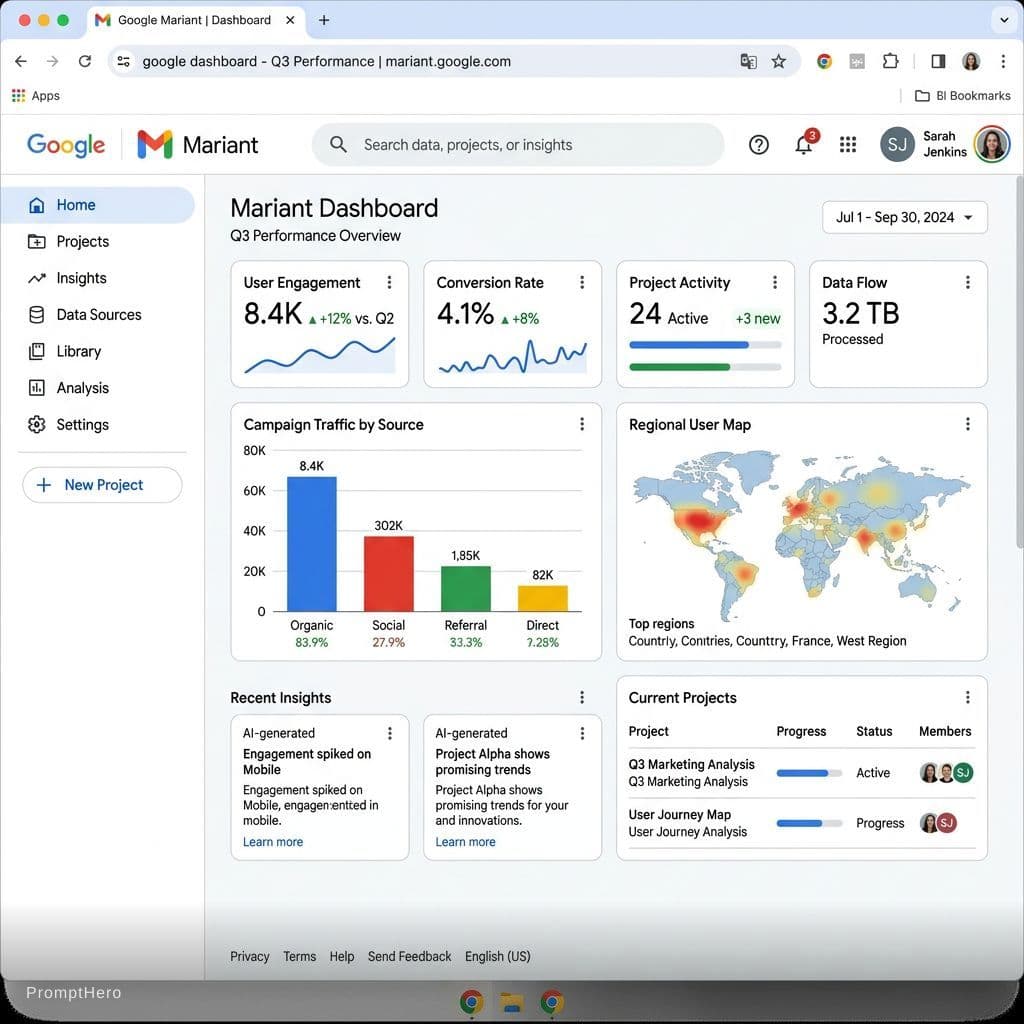This screenshot has width=1024, height=1024.
Task: Click Q3 Marketing Analysis progress bar
Action: [809, 773]
